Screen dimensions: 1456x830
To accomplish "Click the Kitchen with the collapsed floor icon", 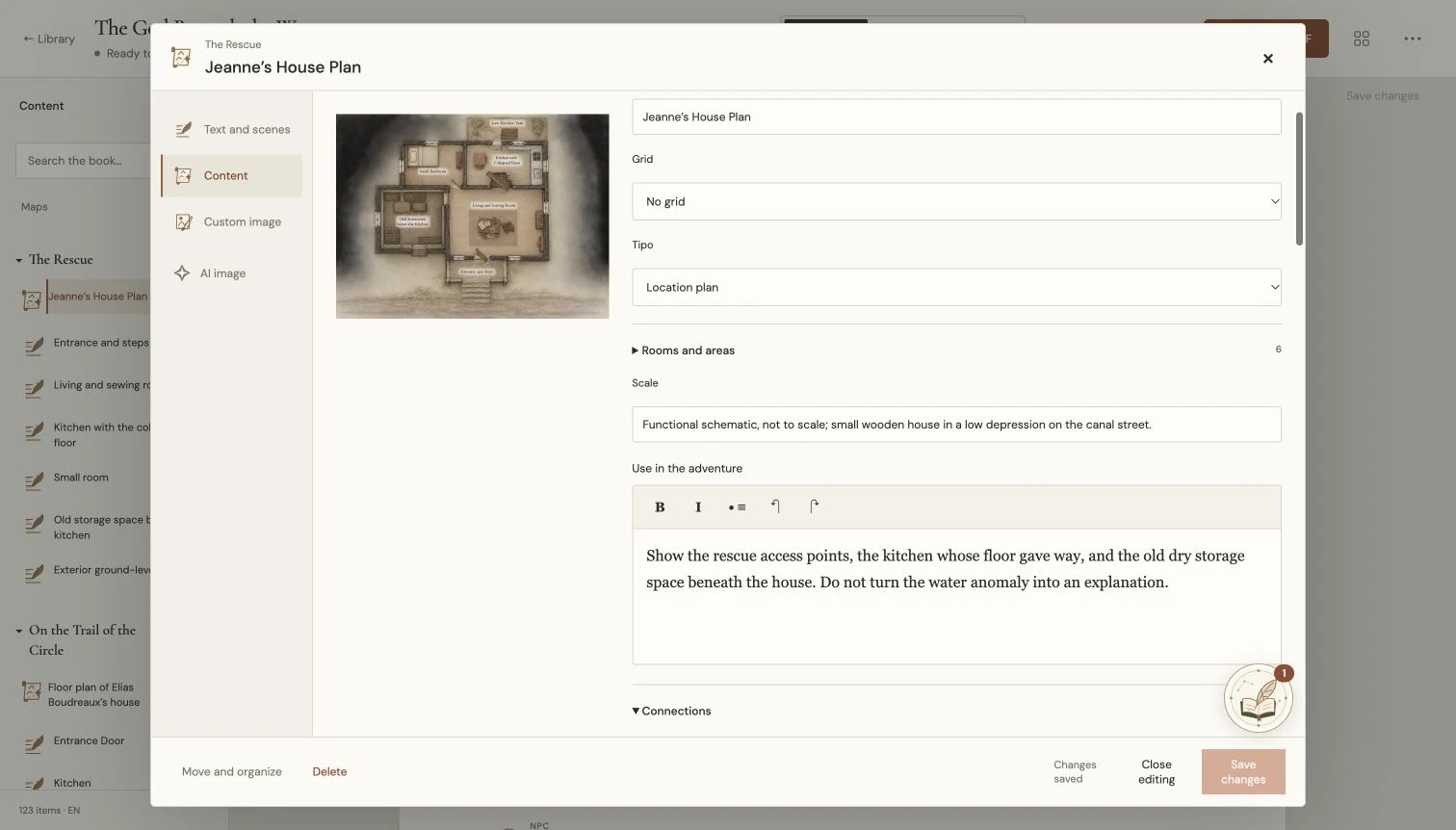I will point(34,430).
